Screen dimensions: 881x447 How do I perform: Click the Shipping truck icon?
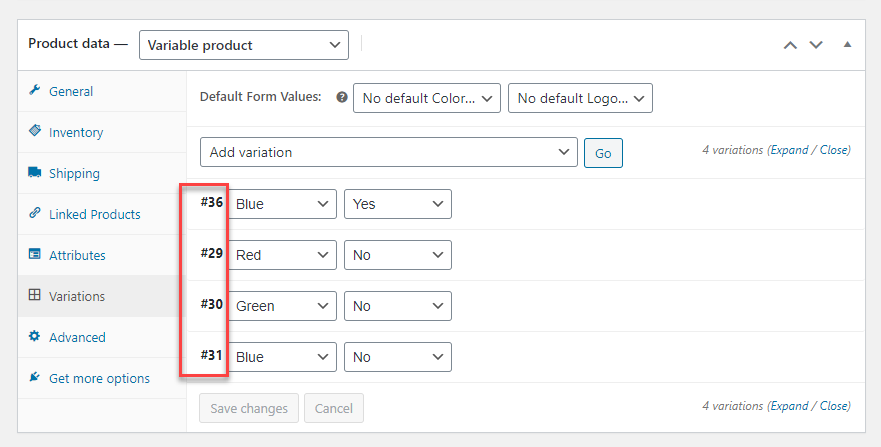[35, 172]
